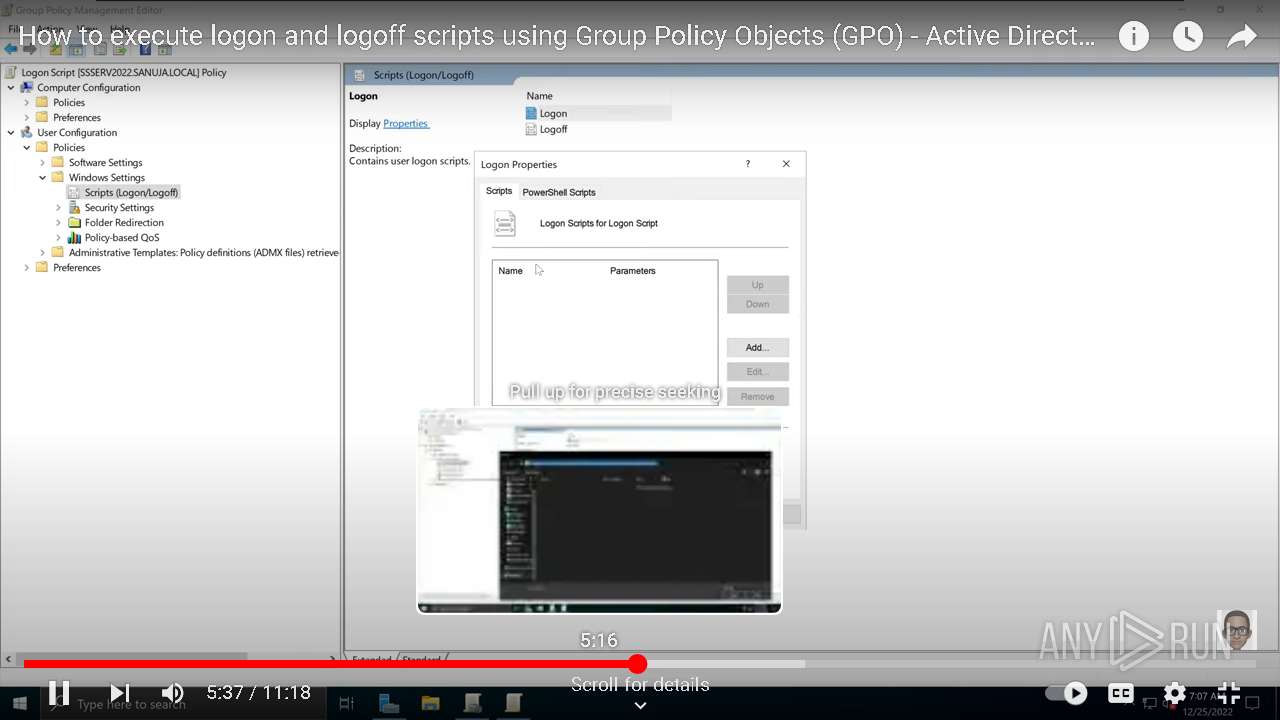Click the Scroll for details chevron
Viewport: 1280px width, 720px height.
pos(640,705)
